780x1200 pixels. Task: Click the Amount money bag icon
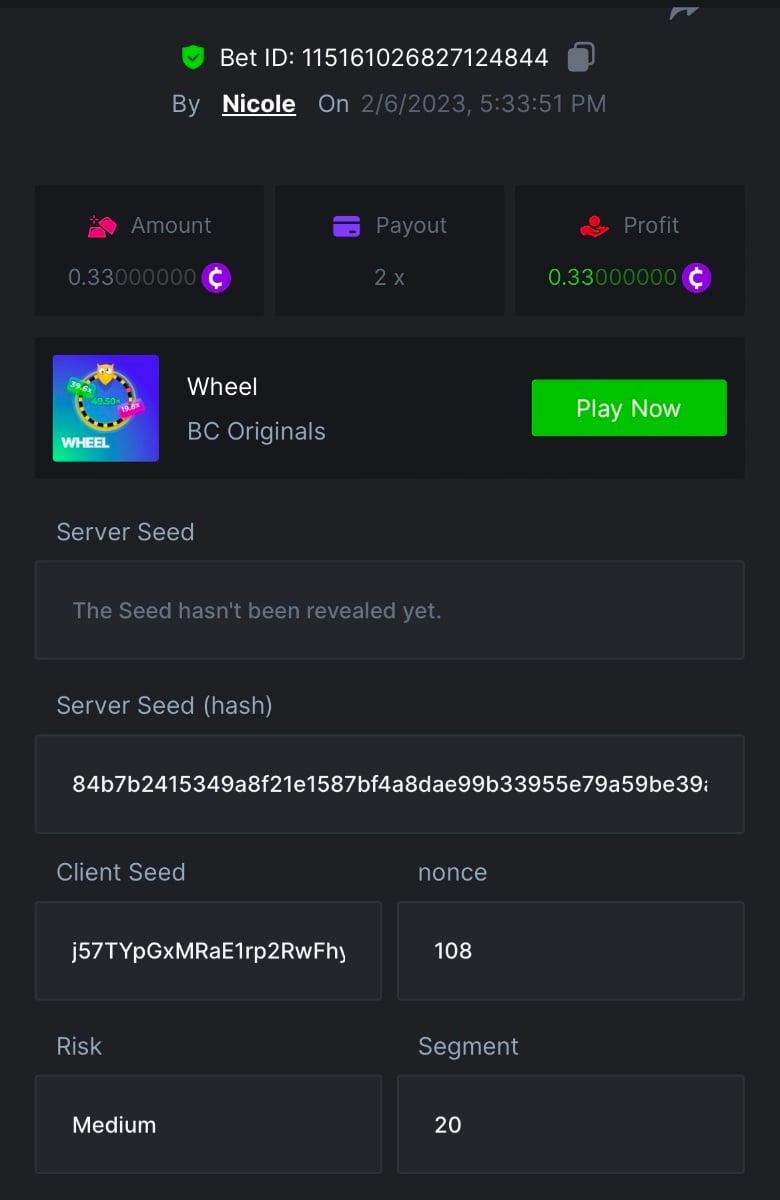[103, 226]
